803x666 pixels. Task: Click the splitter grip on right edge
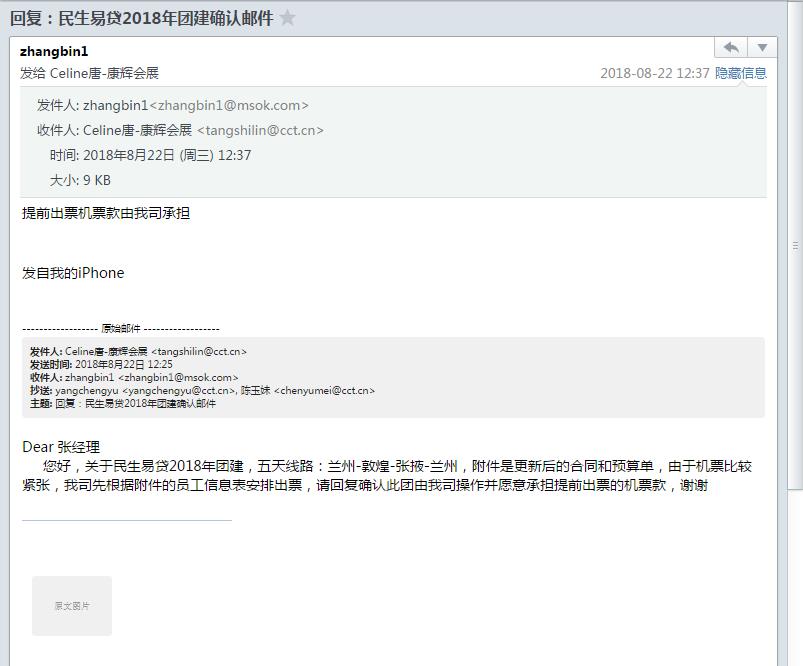[x=795, y=245]
